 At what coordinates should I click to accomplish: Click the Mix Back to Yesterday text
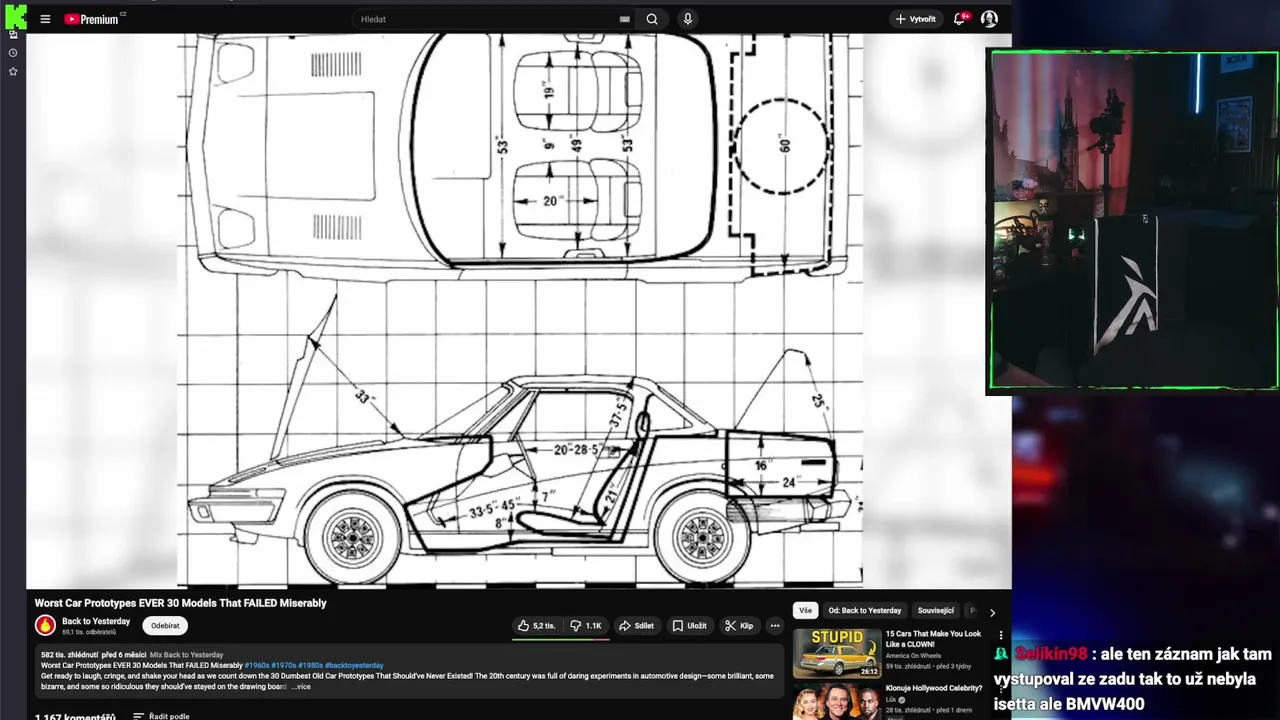187,654
